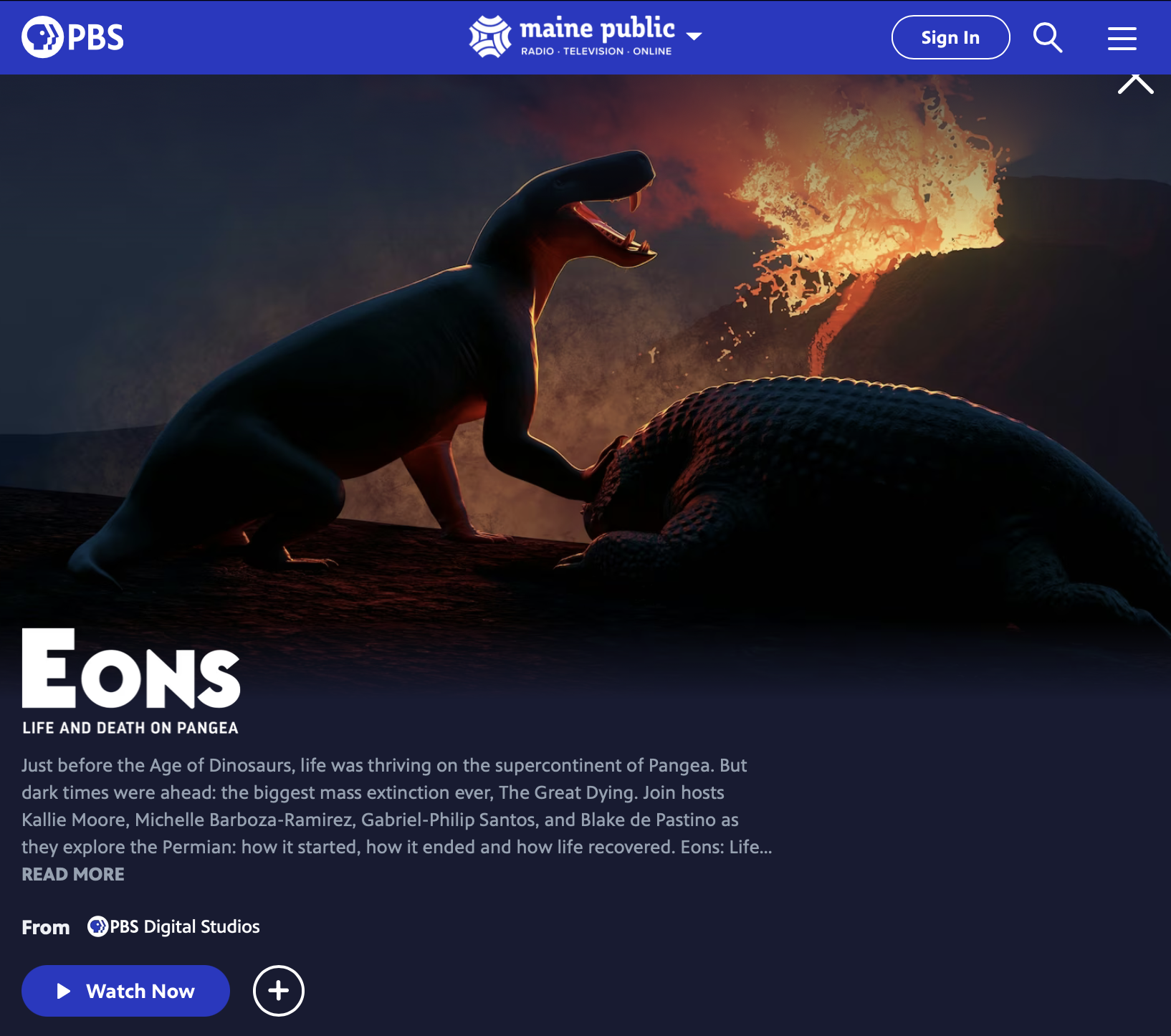This screenshot has height=1036, width=1171.
Task: Open the PBS home logo
Action: [72, 37]
